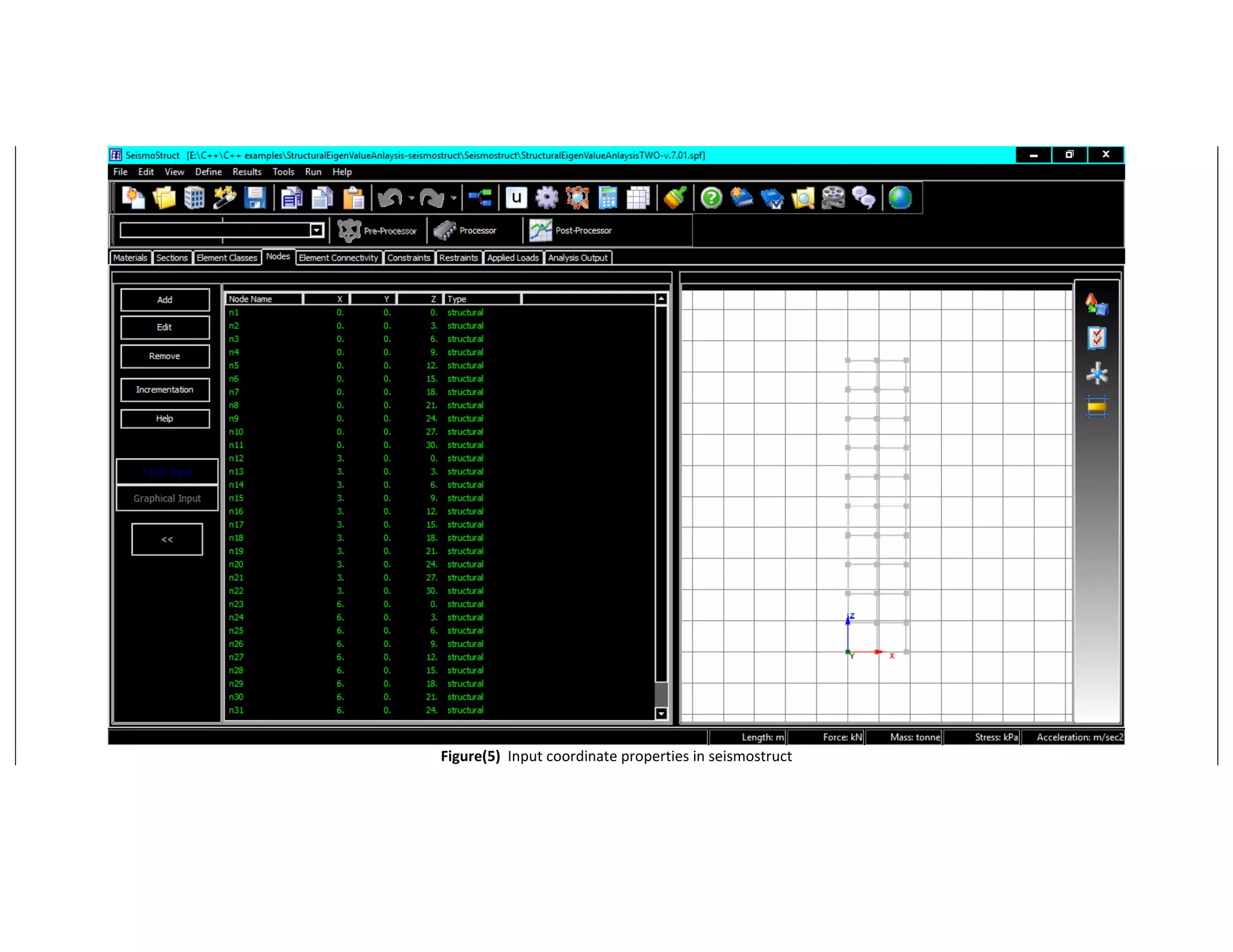This screenshot has height=952, width=1233.
Task: Open the Run menu
Action: pos(313,172)
